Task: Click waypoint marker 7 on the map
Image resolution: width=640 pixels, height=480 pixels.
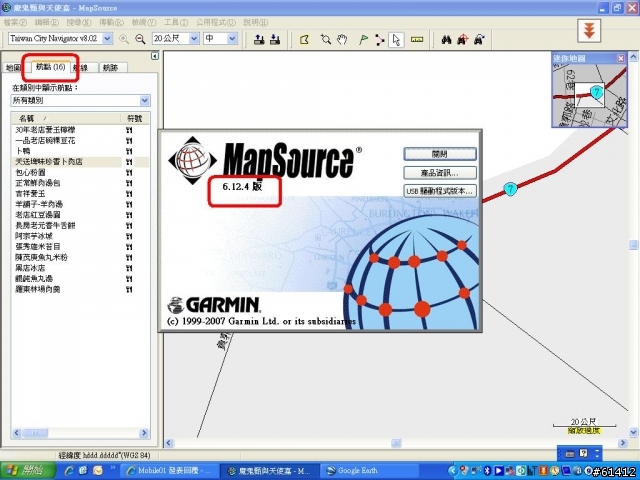Action: tap(510, 189)
